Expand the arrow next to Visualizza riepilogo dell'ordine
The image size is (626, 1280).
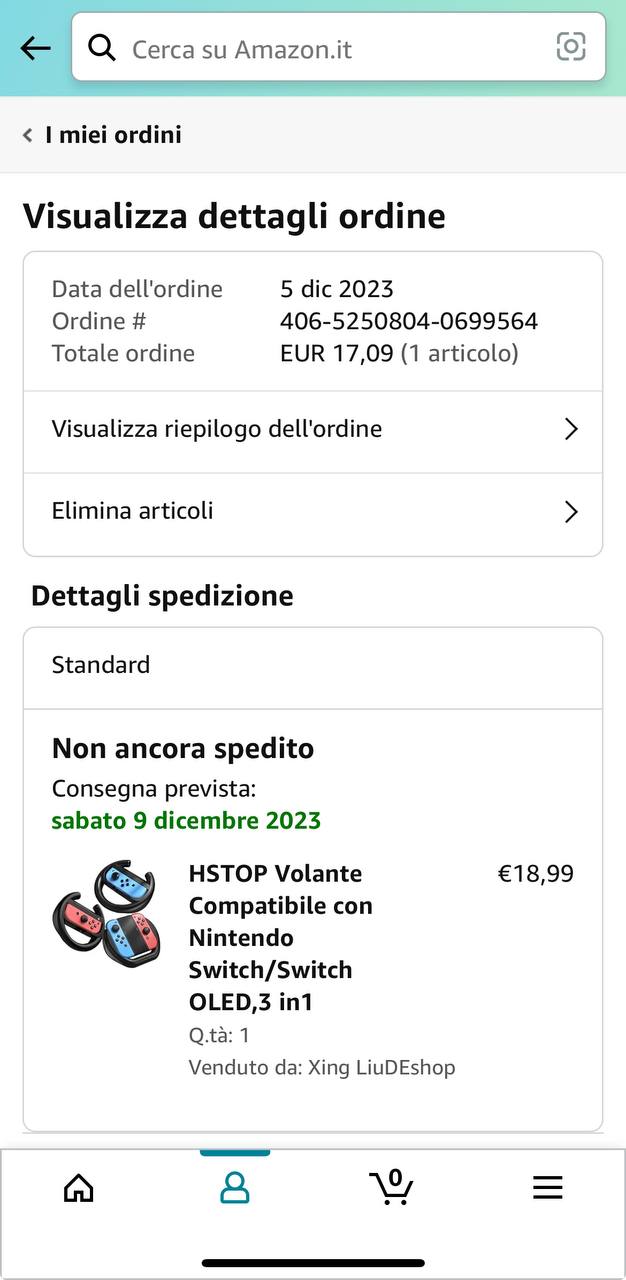point(571,430)
